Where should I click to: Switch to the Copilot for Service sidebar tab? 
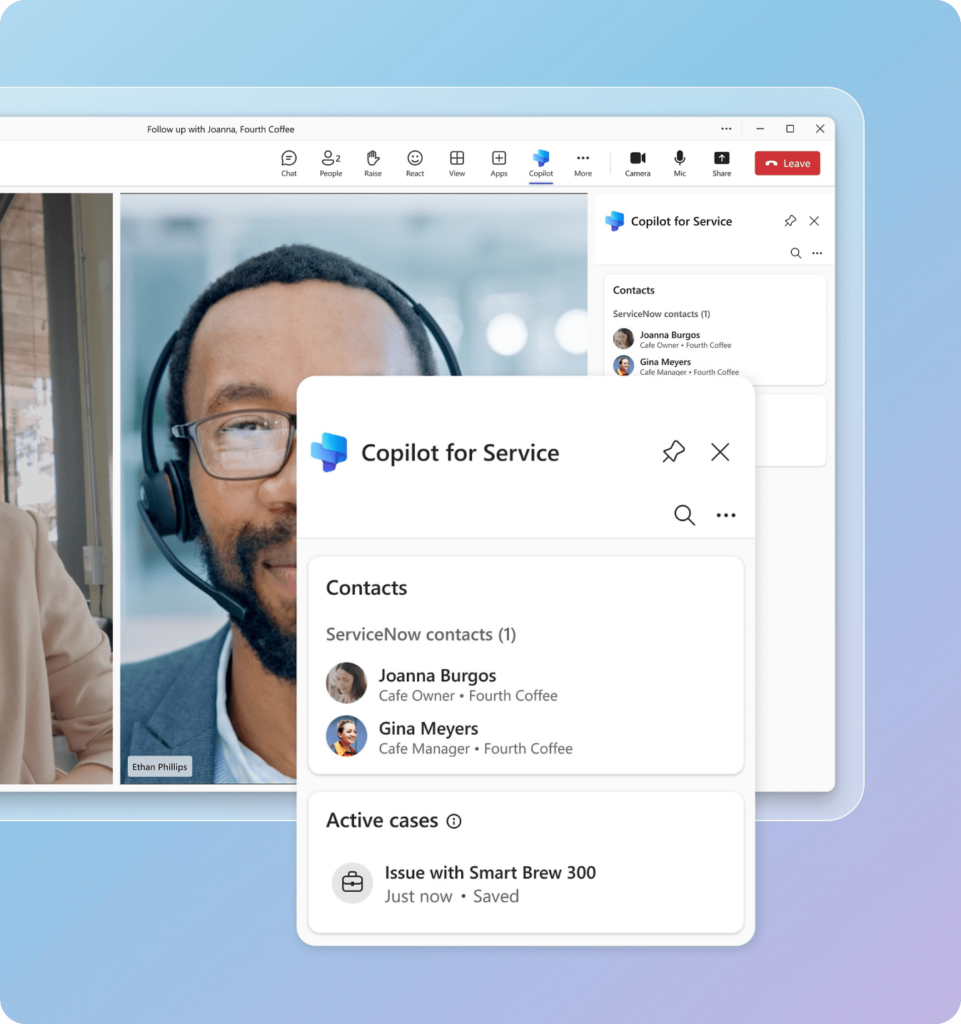[680, 221]
